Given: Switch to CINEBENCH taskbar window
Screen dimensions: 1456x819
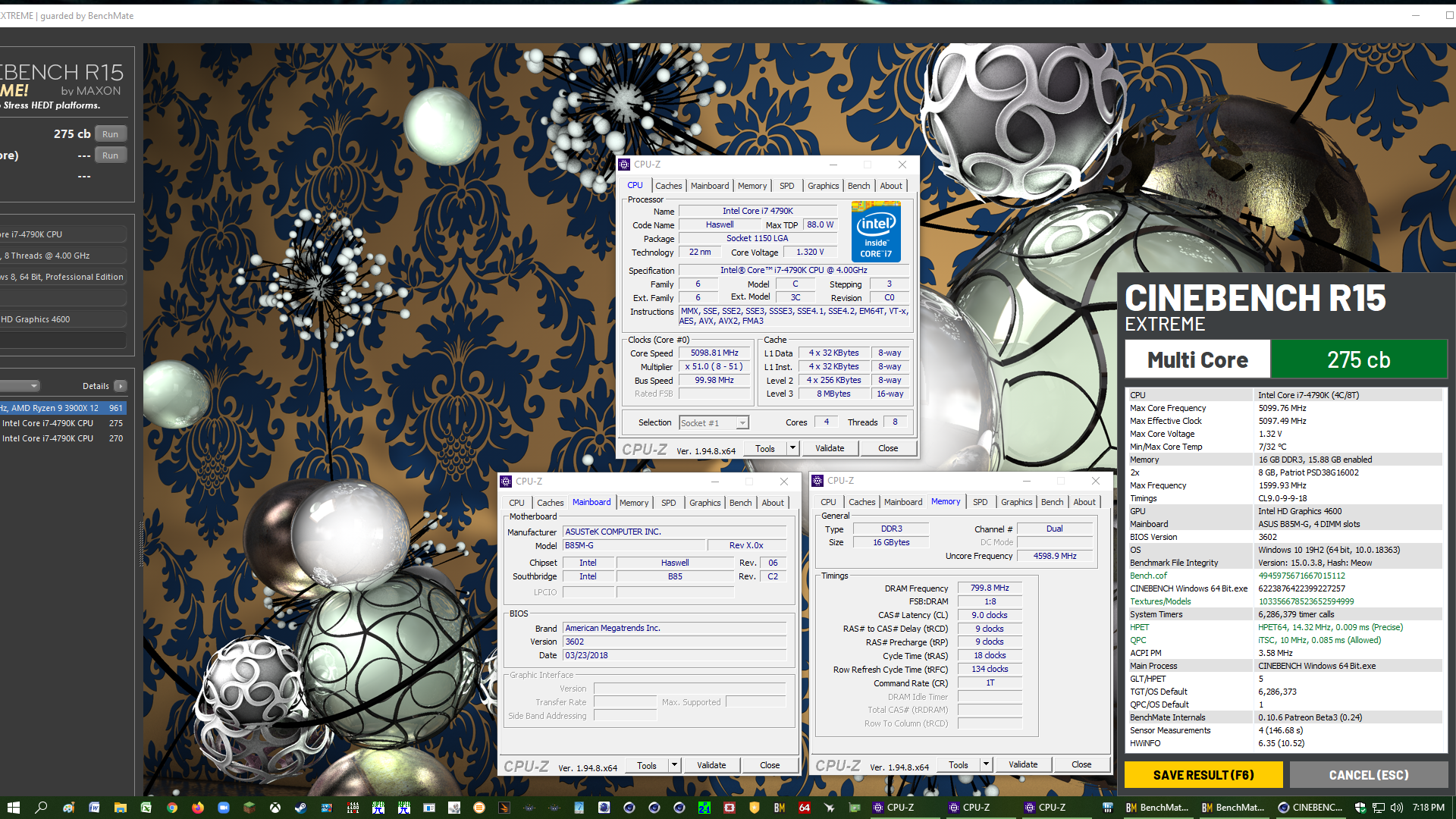Looking at the screenshot, I should (x=1310, y=808).
